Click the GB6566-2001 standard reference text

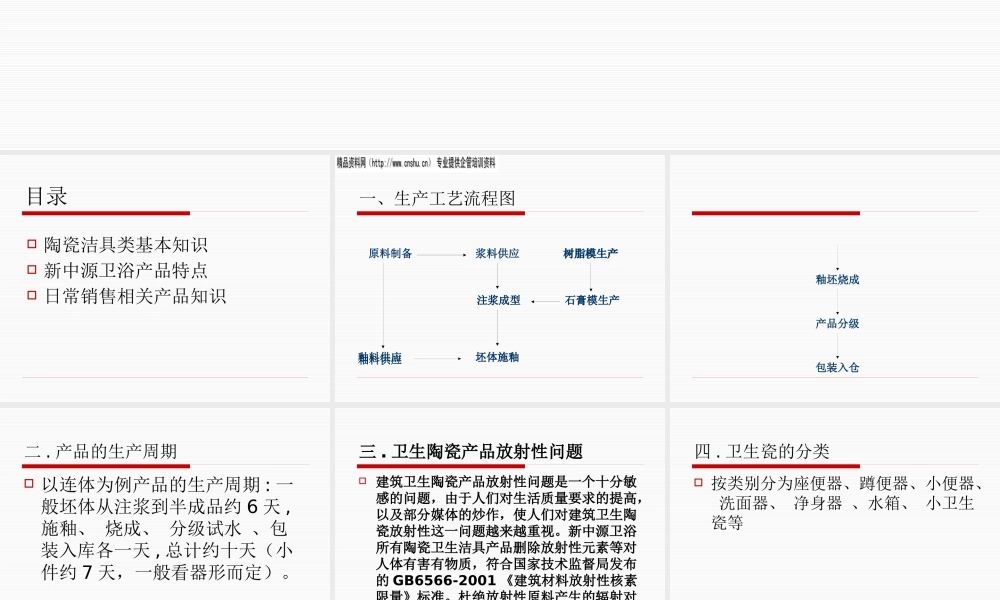pos(444,580)
